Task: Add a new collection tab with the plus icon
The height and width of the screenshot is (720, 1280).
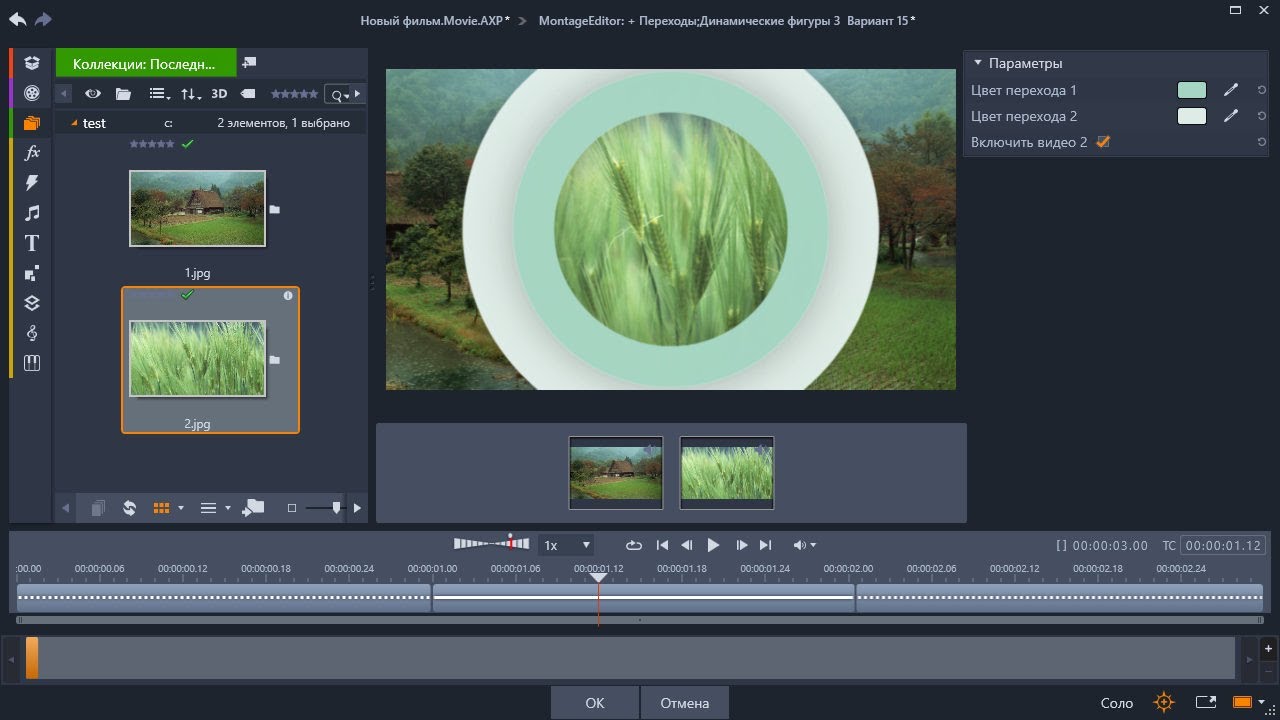Action: (249, 63)
